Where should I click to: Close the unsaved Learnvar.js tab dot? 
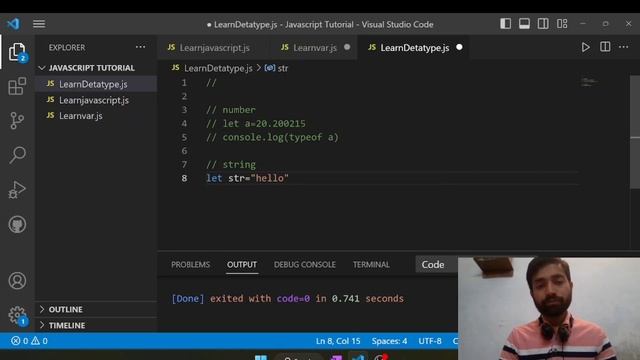click(347, 47)
